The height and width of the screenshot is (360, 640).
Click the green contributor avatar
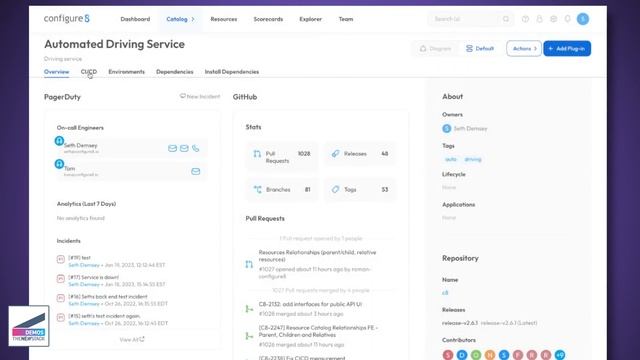tap(476, 355)
